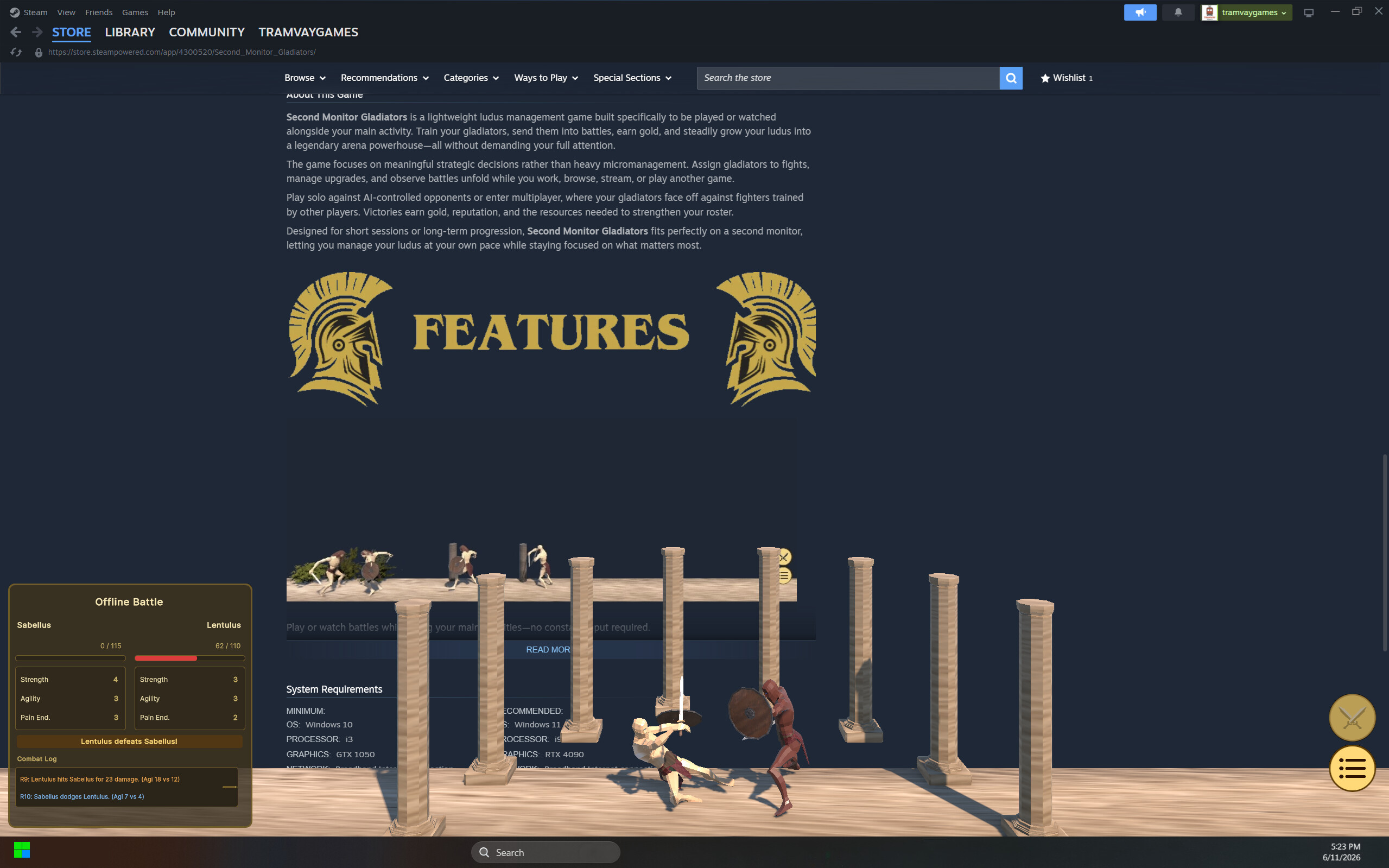
Task: Open the Steam menu
Action: point(36,12)
